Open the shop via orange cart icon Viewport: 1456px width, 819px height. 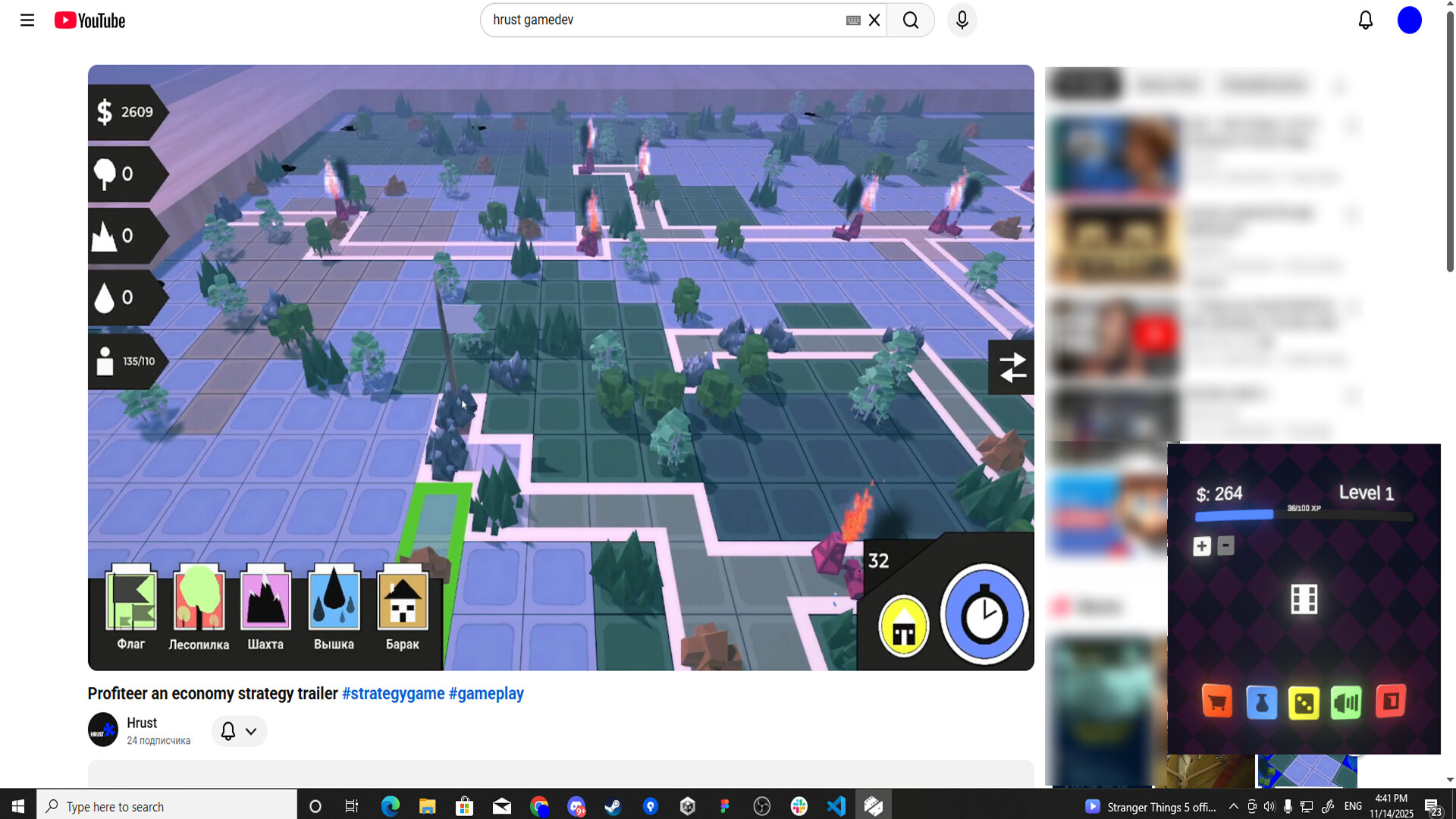[x=1216, y=701]
